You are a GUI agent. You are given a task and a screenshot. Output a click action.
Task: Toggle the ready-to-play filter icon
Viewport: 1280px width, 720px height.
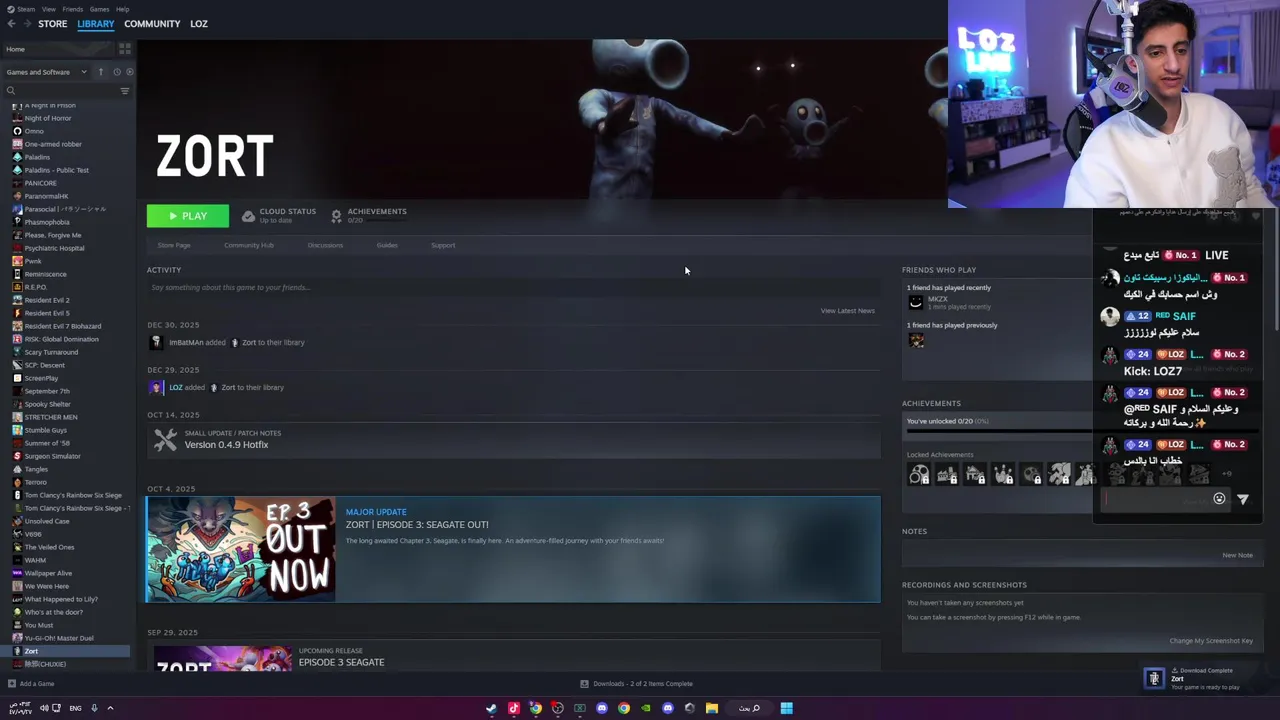(x=129, y=72)
